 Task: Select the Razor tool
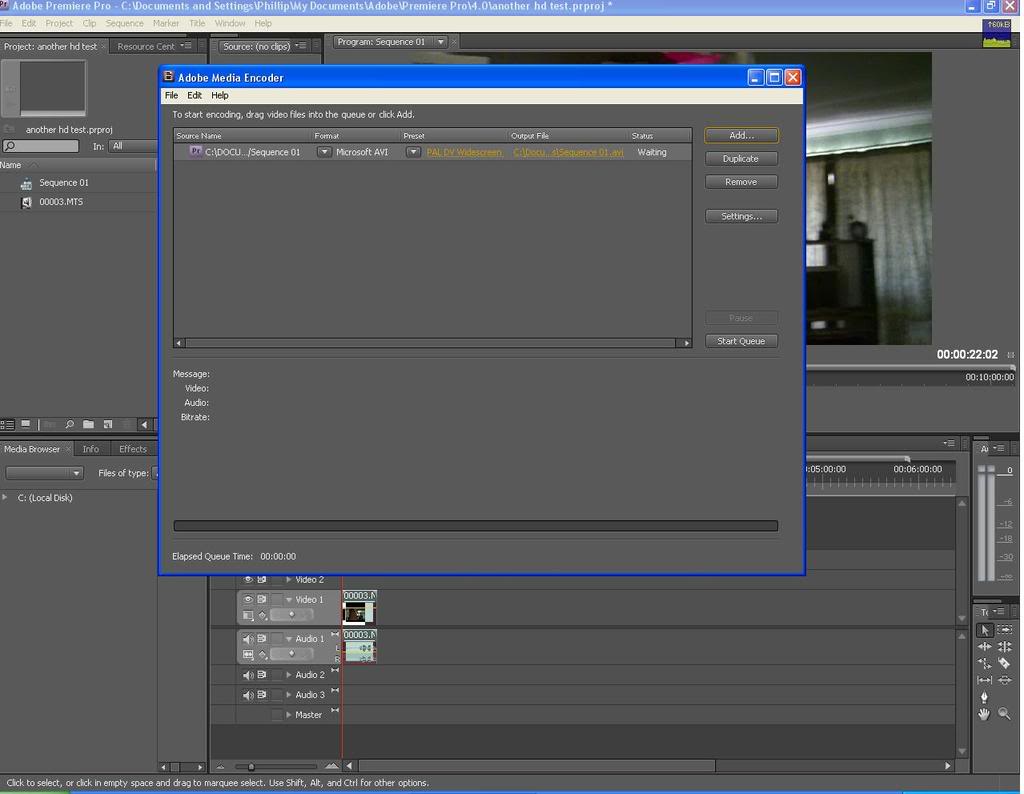(x=1004, y=663)
